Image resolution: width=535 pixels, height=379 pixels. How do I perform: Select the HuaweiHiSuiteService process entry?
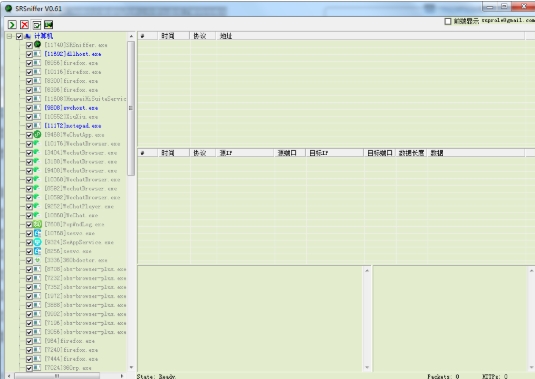85,99
